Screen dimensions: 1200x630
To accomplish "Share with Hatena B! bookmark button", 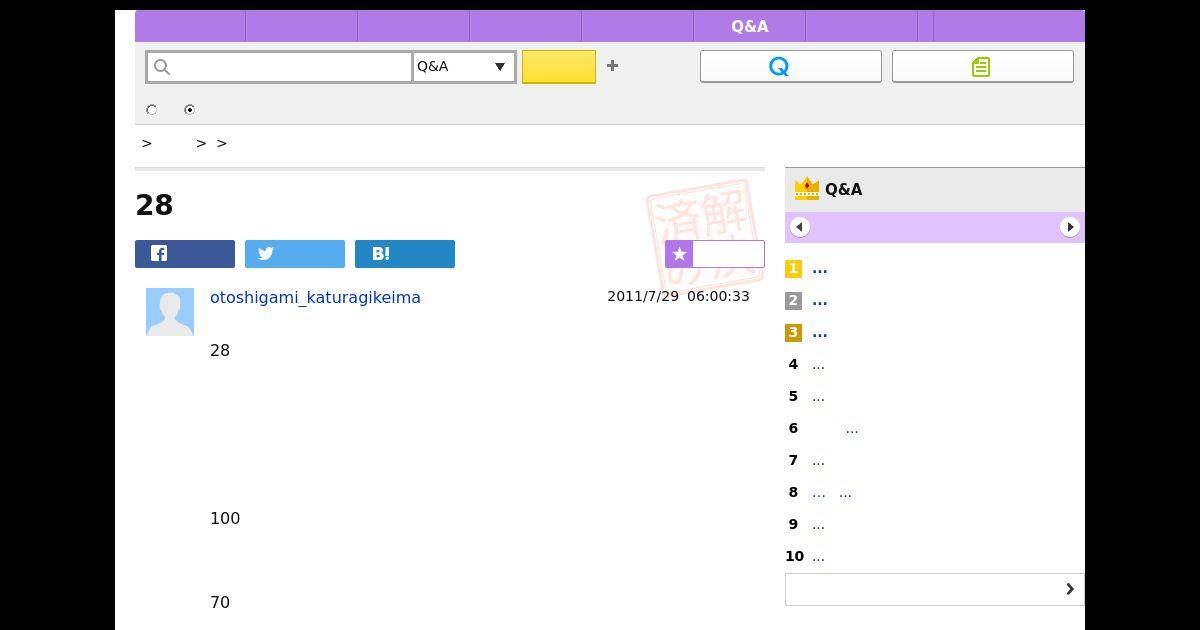I will click(405, 254).
